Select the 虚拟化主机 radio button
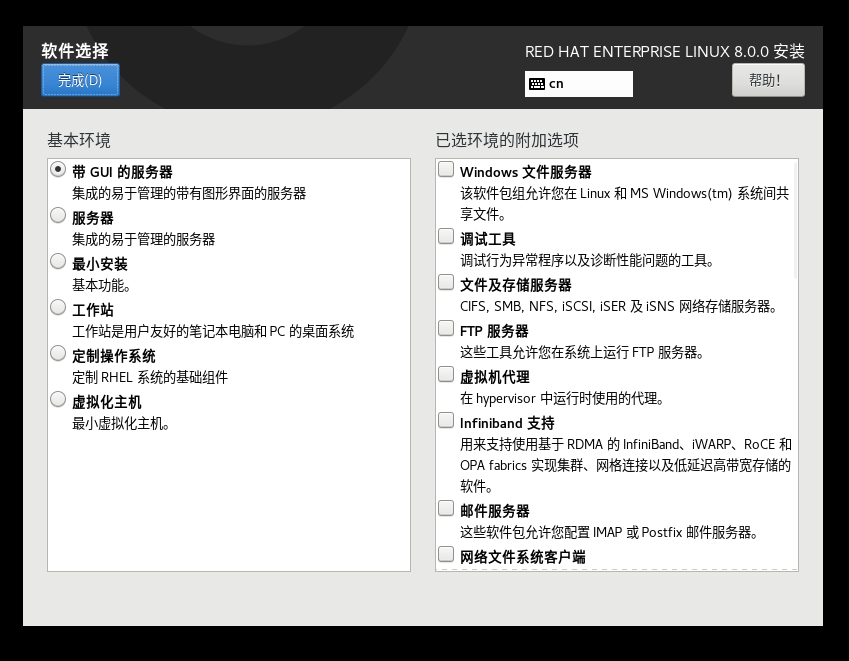Screen dimensions: 849x661 (58, 400)
